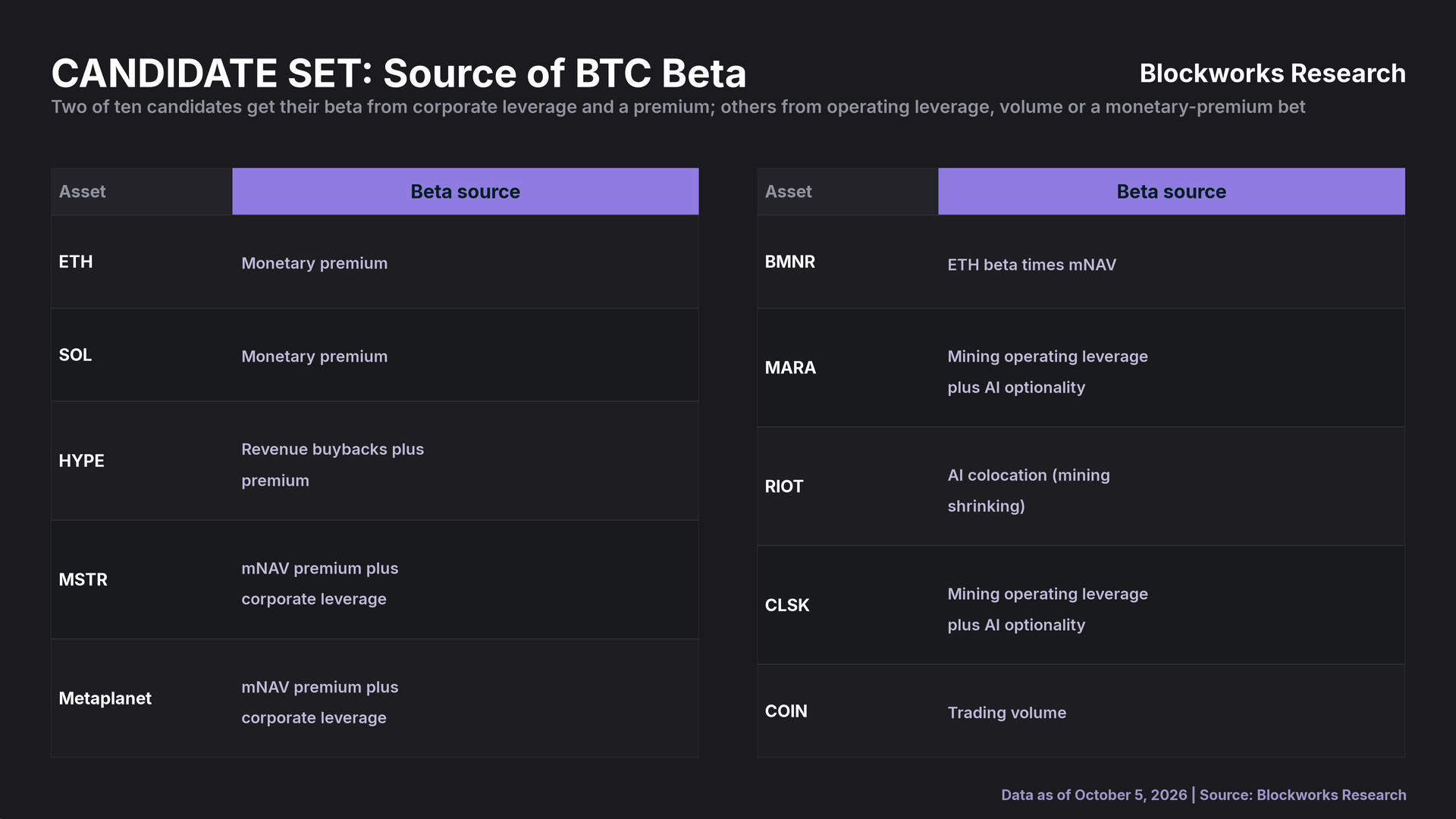1456x819 pixels.
Task: Click the Beta source header of the ETH table
Action: [466, 192]
